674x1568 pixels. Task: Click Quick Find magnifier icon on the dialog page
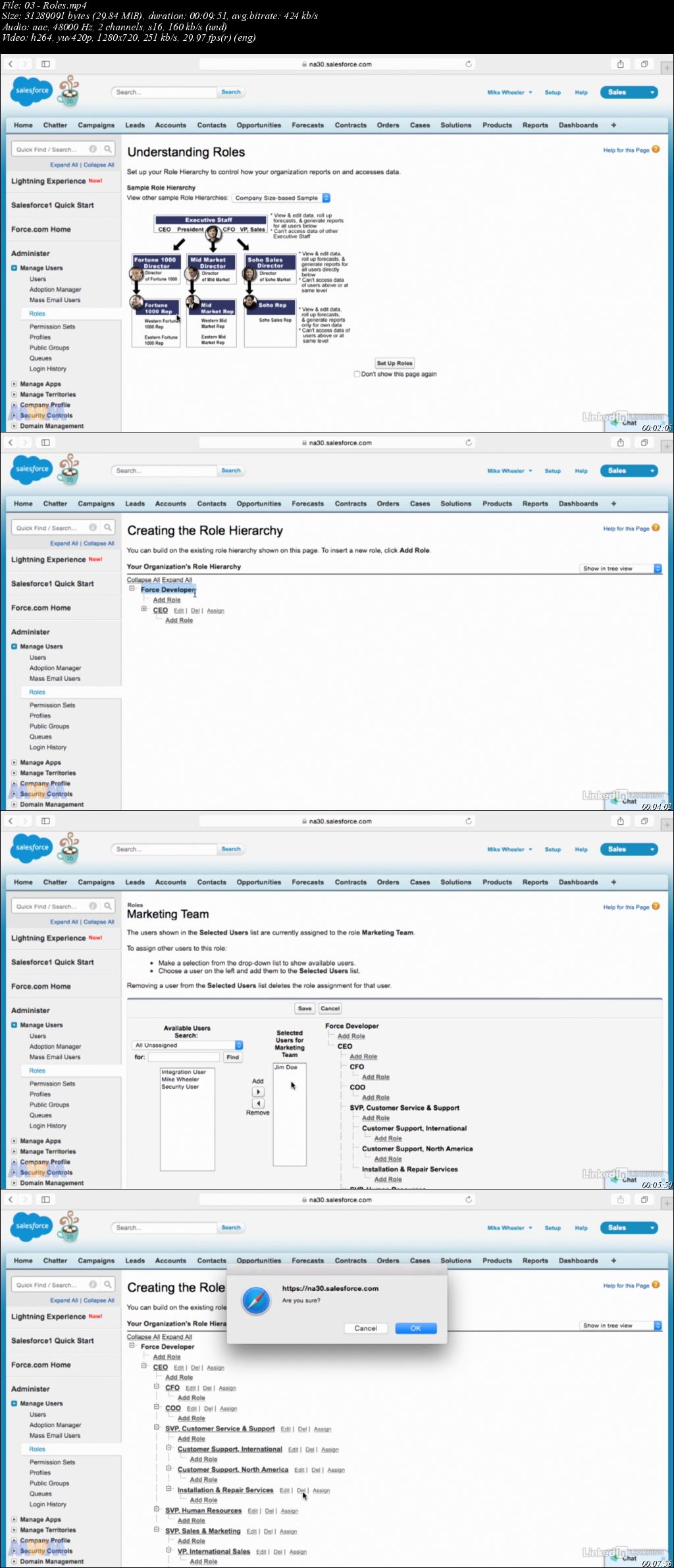pos(107,1285)
